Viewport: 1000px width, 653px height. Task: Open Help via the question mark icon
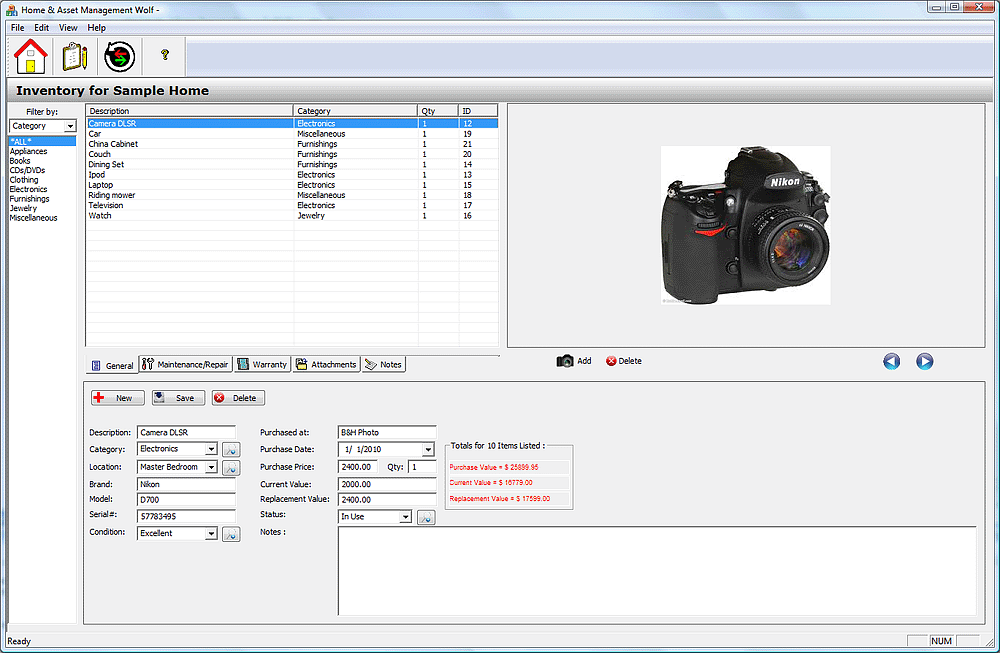pos(163,56)
